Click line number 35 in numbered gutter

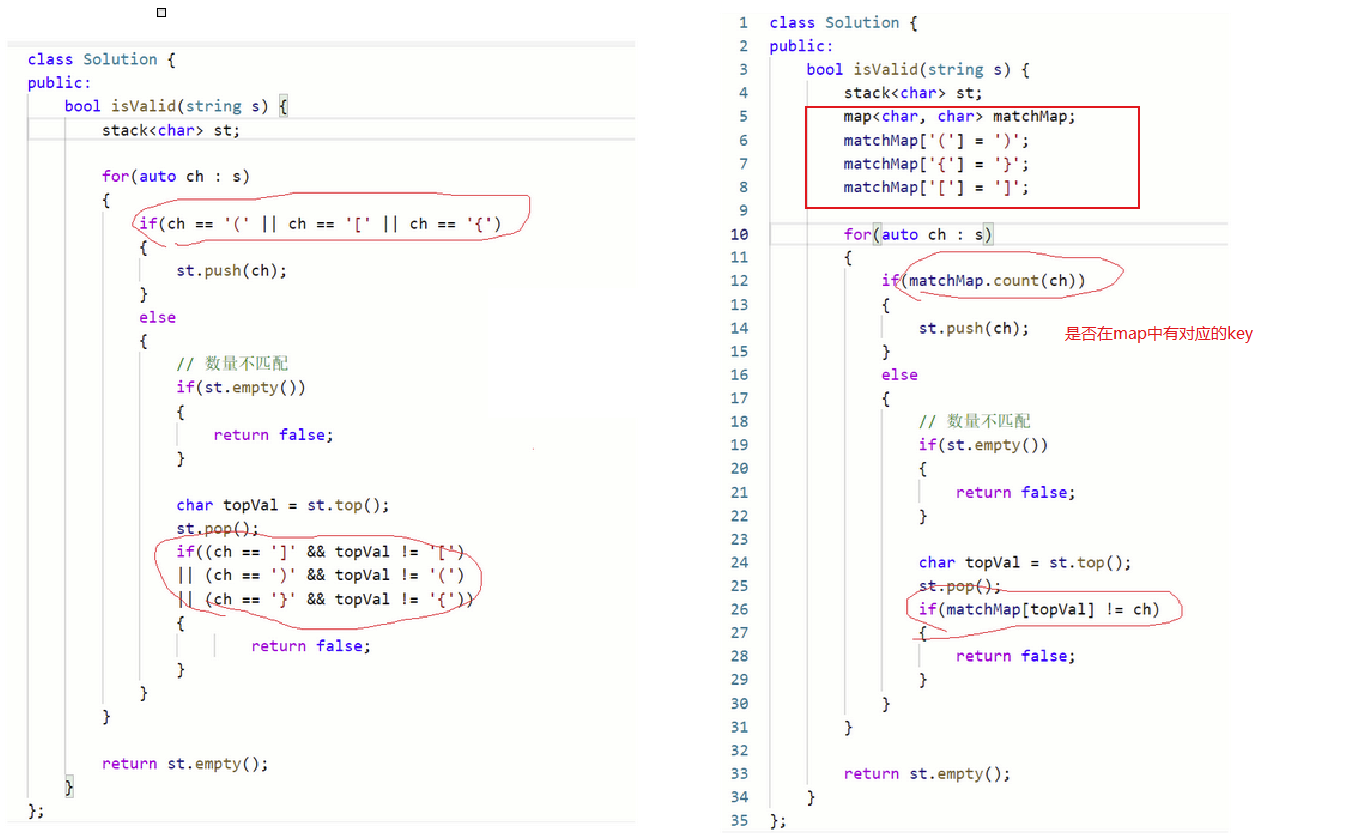(740, 820)
